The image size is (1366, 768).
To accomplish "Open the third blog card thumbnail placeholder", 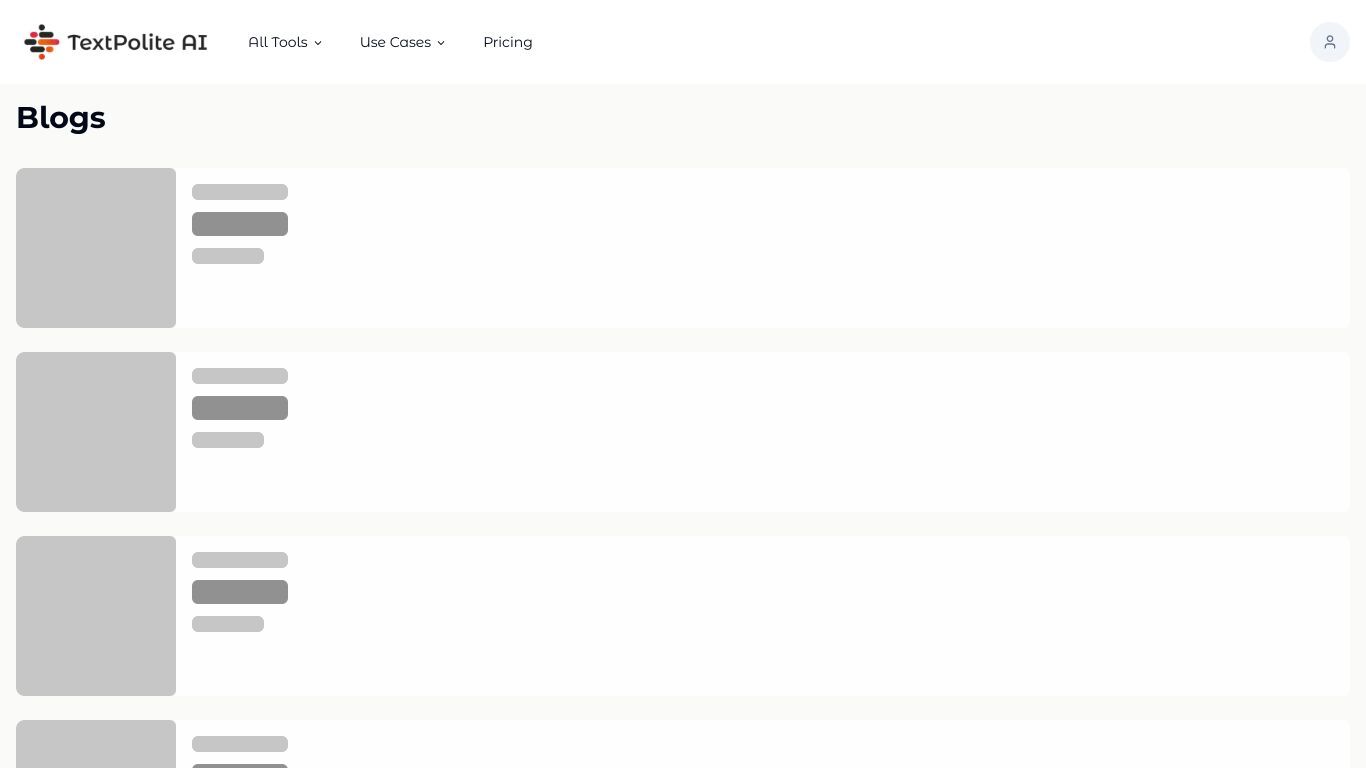I will click(96, 616).
